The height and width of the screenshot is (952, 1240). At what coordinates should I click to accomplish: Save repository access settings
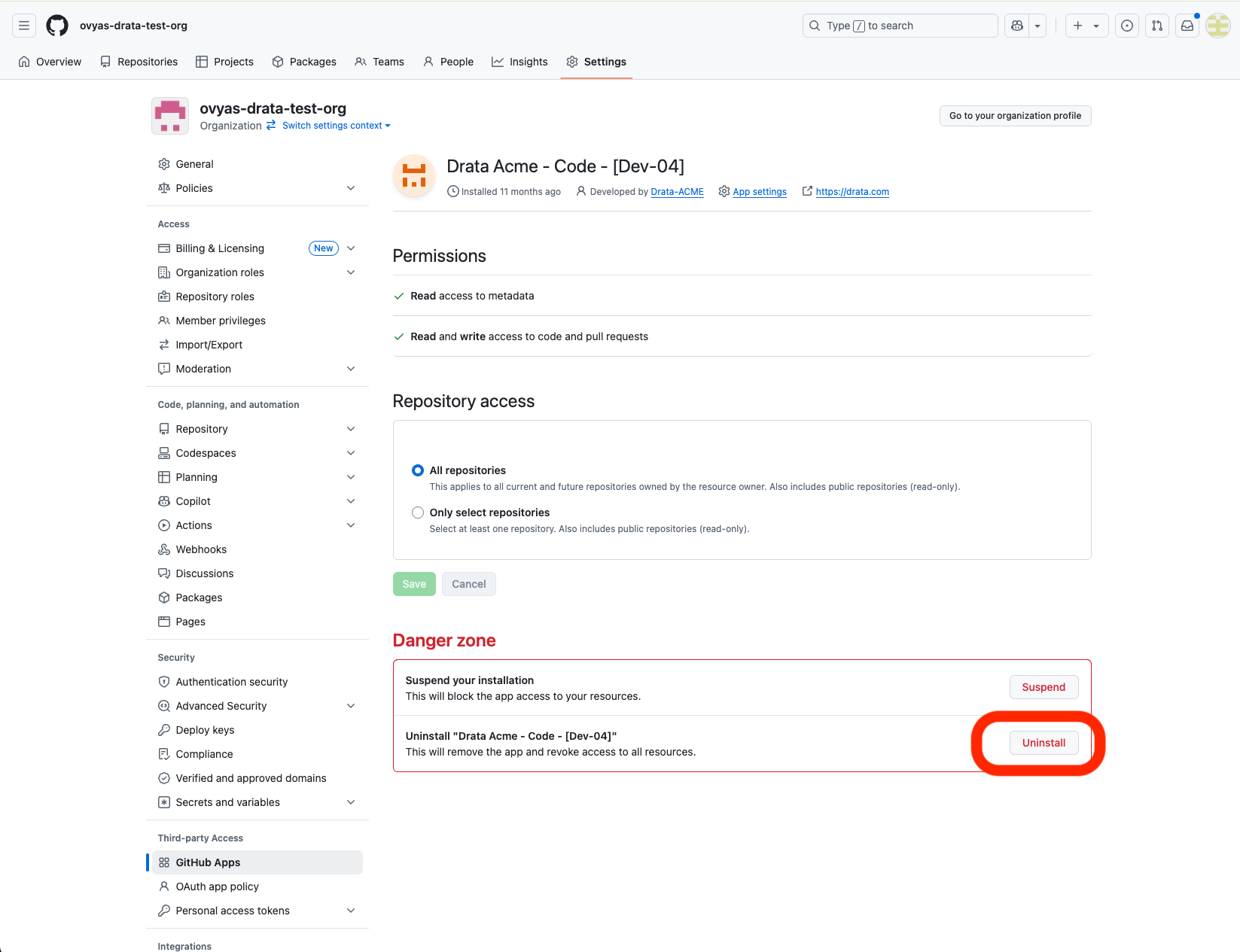pos(414,584)
